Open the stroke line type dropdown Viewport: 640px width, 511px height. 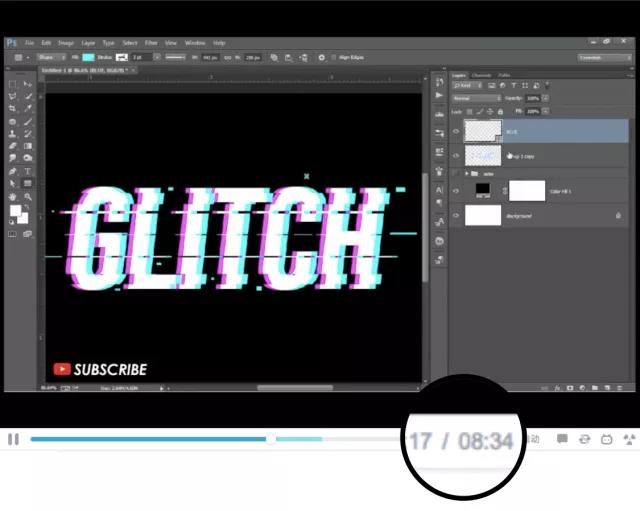tap(176, 58)
